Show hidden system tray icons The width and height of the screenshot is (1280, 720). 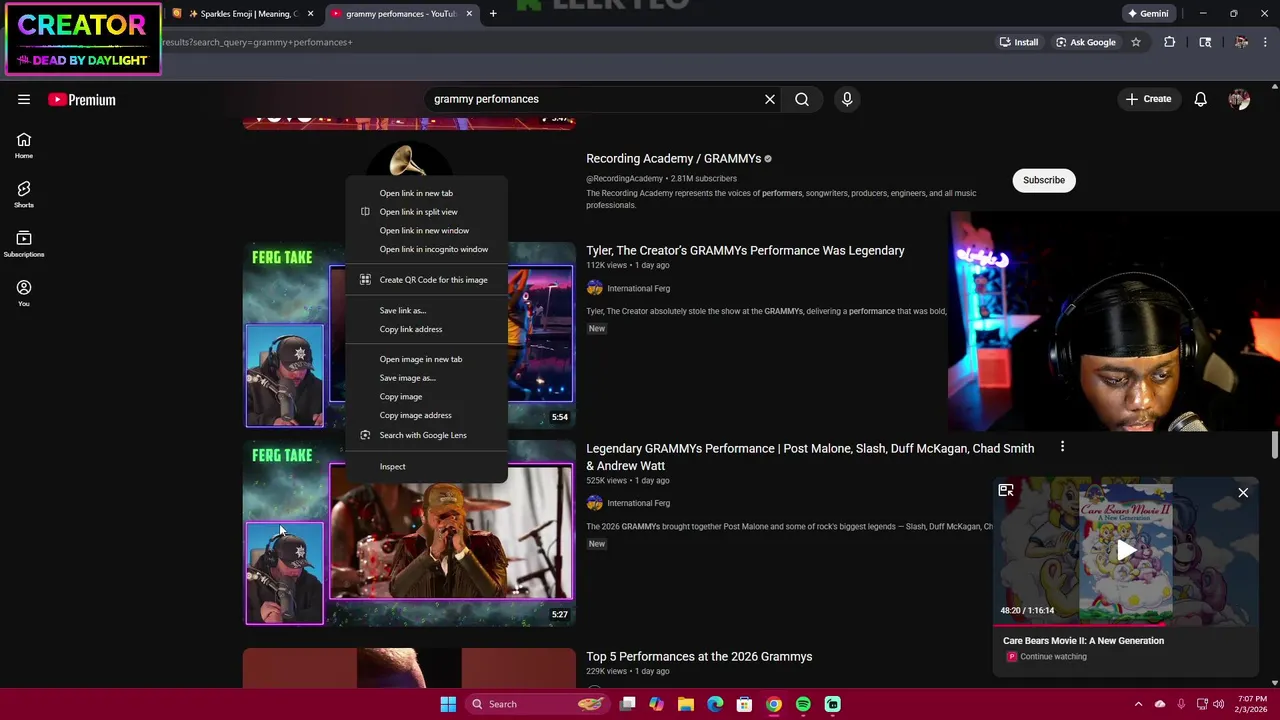point(1138,704)
